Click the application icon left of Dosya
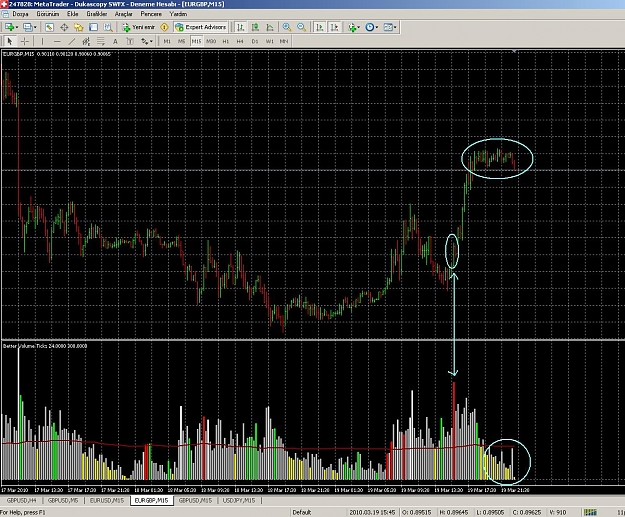 [x=5, y=14]
